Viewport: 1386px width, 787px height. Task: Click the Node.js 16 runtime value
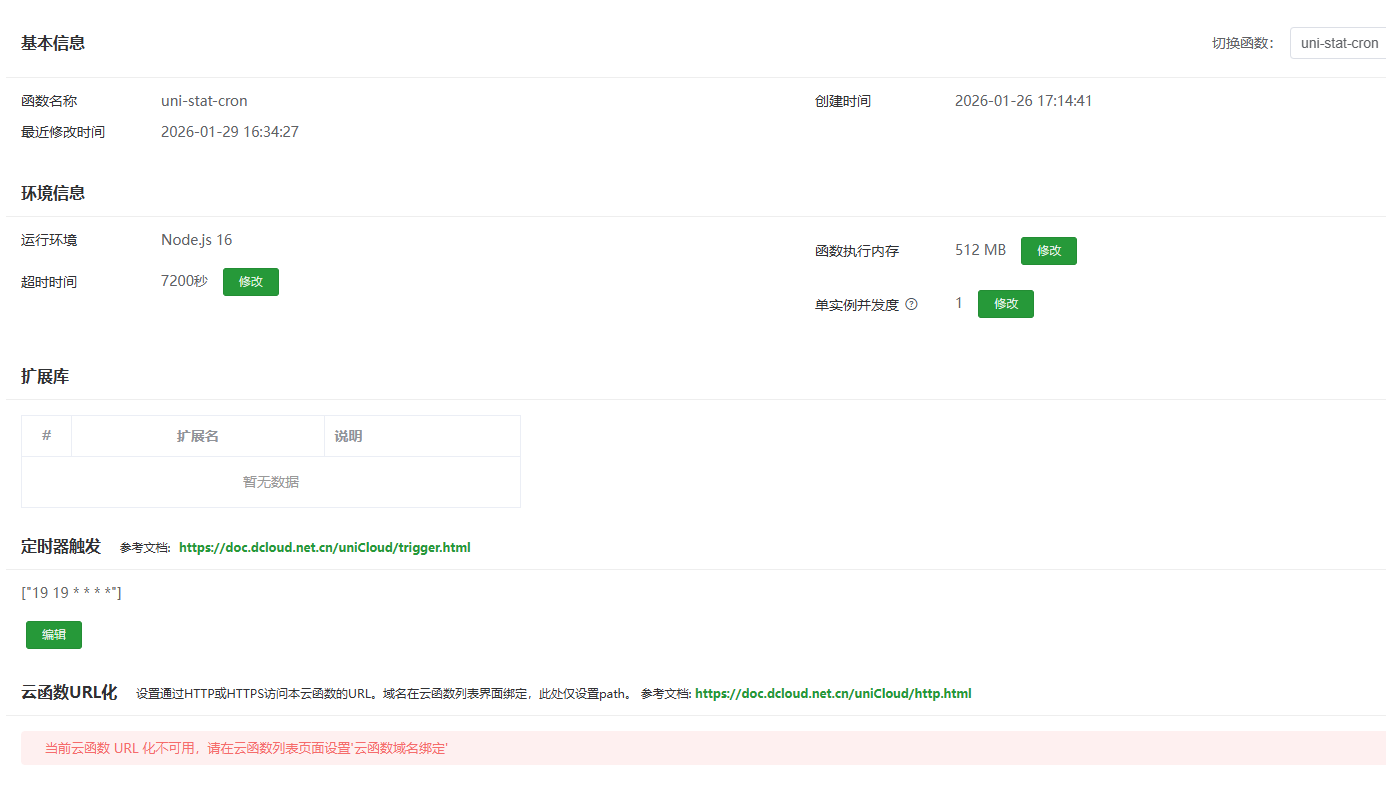pyautogui.click(x=196, y=240)
